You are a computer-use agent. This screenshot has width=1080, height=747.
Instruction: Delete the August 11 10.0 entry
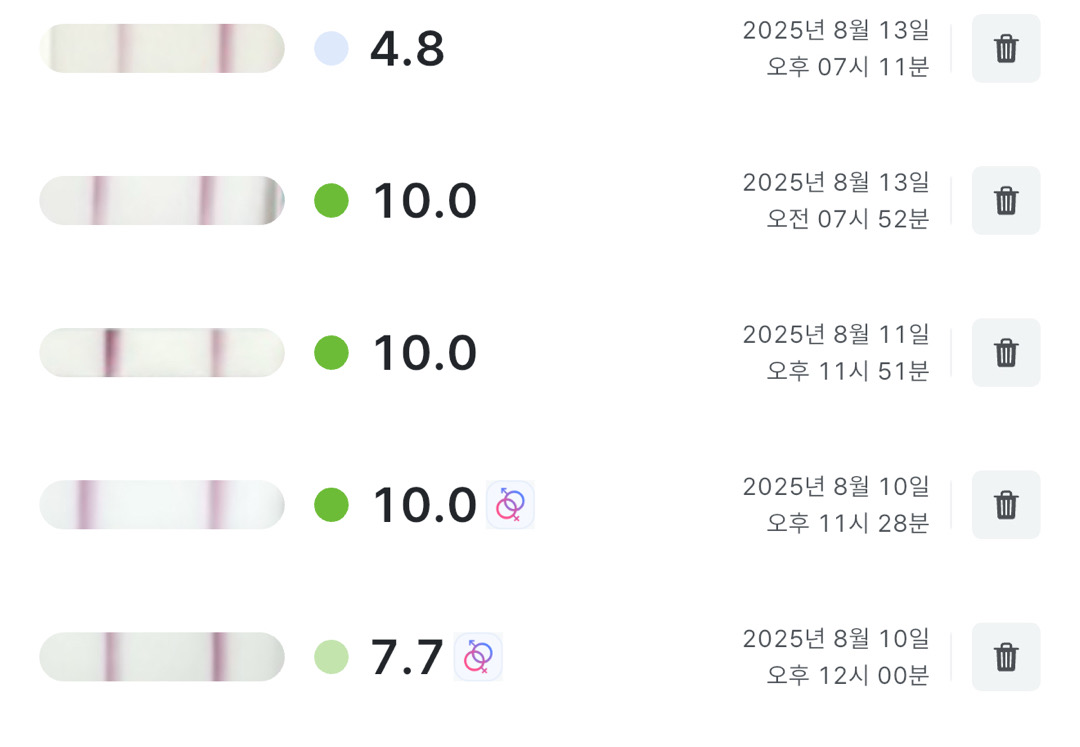(x=1006, y=352)
